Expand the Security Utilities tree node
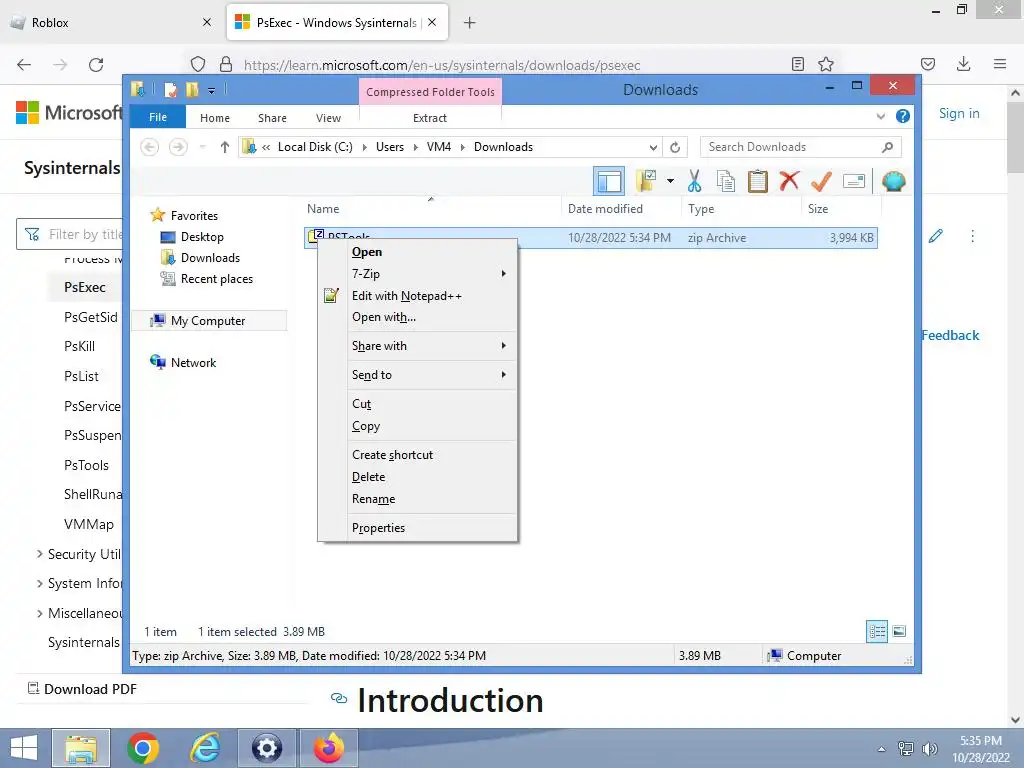The image size is (1024, 768). (40, 554)
